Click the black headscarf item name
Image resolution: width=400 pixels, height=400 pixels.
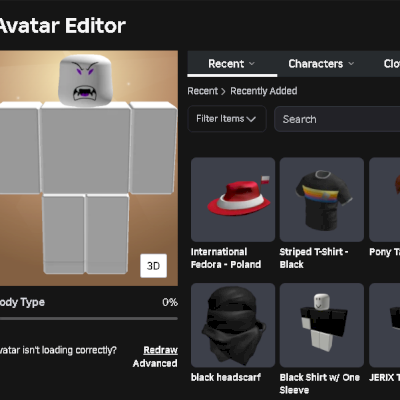pos(226,377)
